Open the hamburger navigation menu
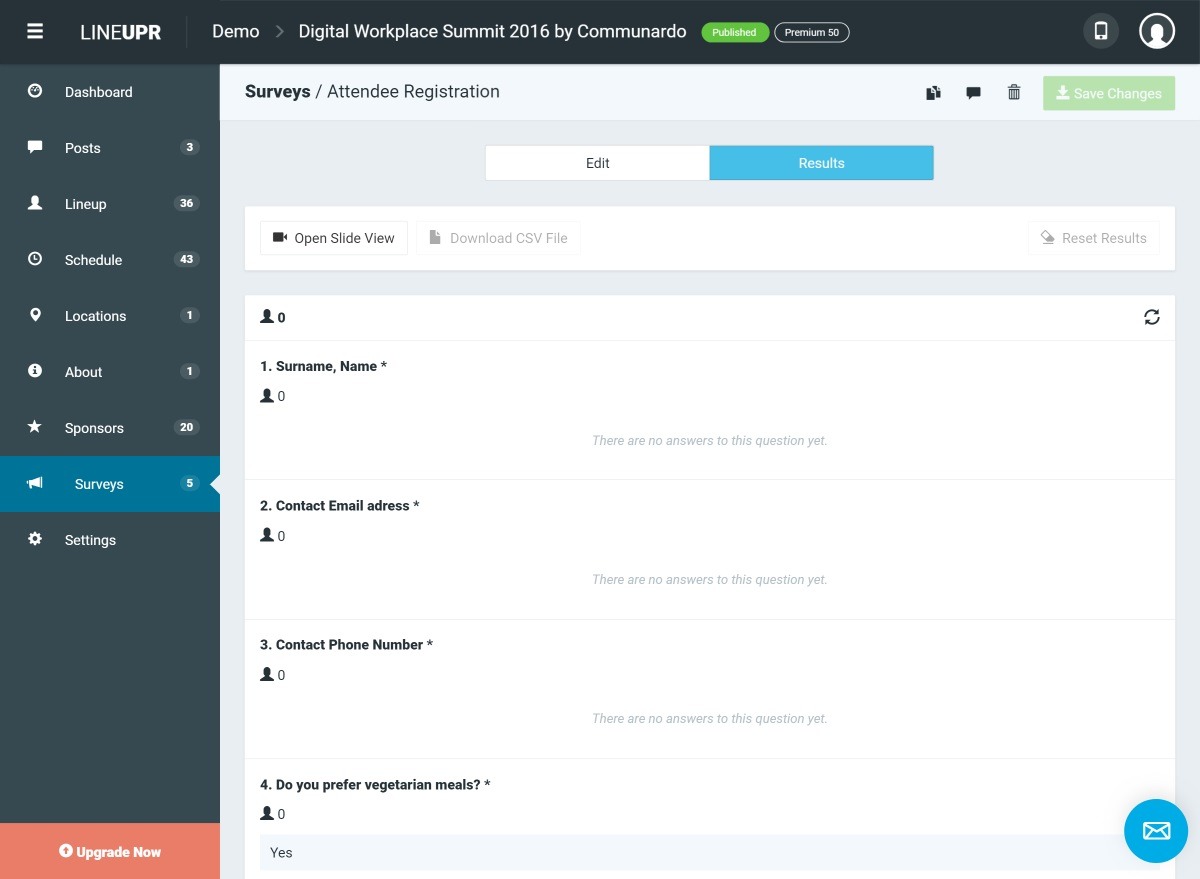Screen dimensions: 1200x879 tap(35, 29)
